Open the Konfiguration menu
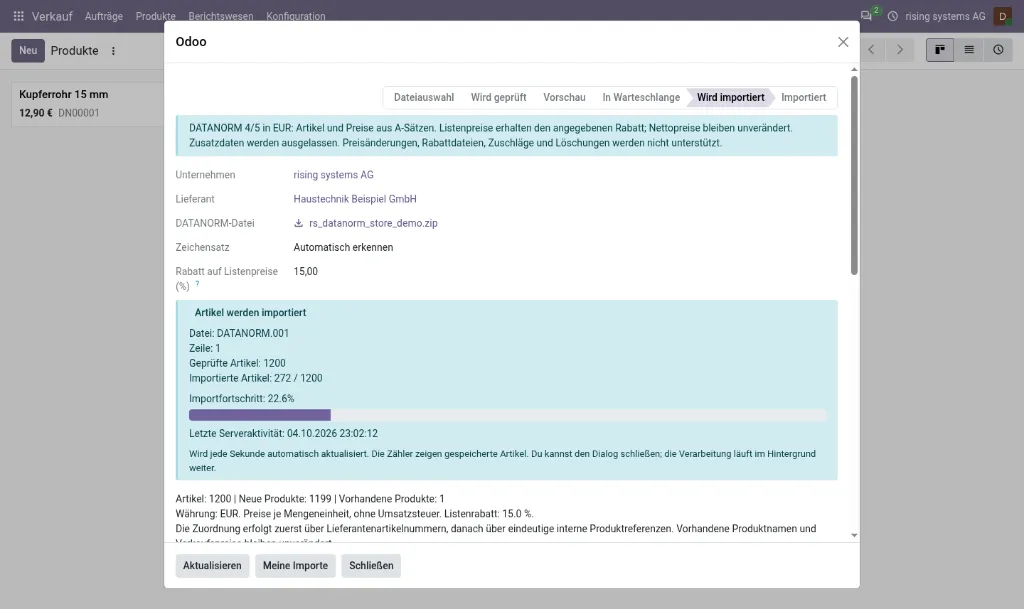 296,16
